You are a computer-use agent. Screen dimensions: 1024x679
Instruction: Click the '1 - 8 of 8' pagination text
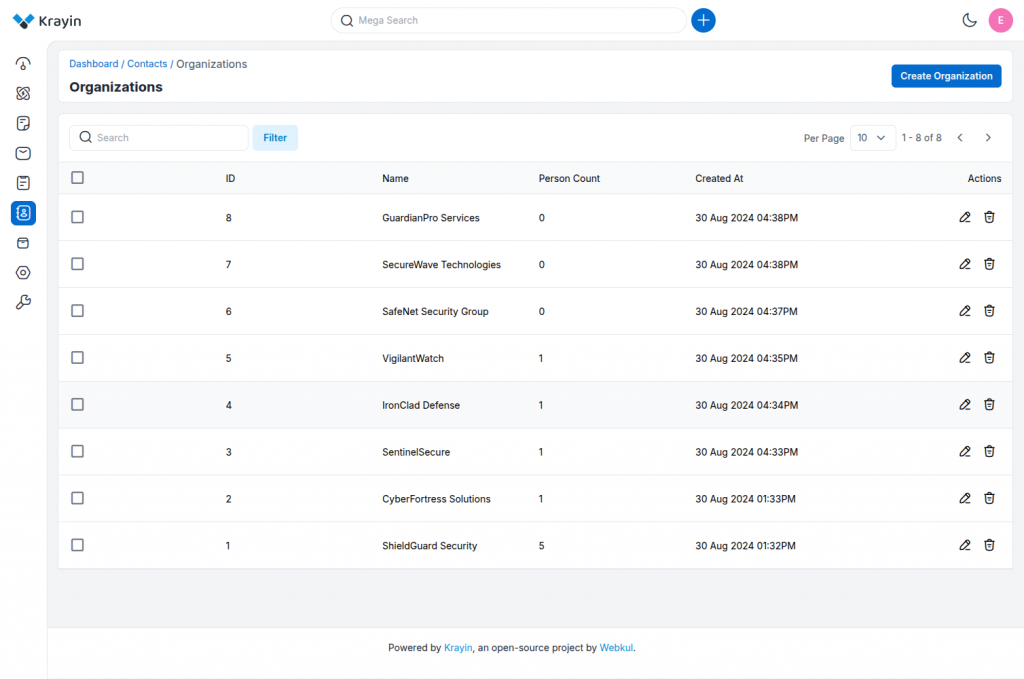921,138
